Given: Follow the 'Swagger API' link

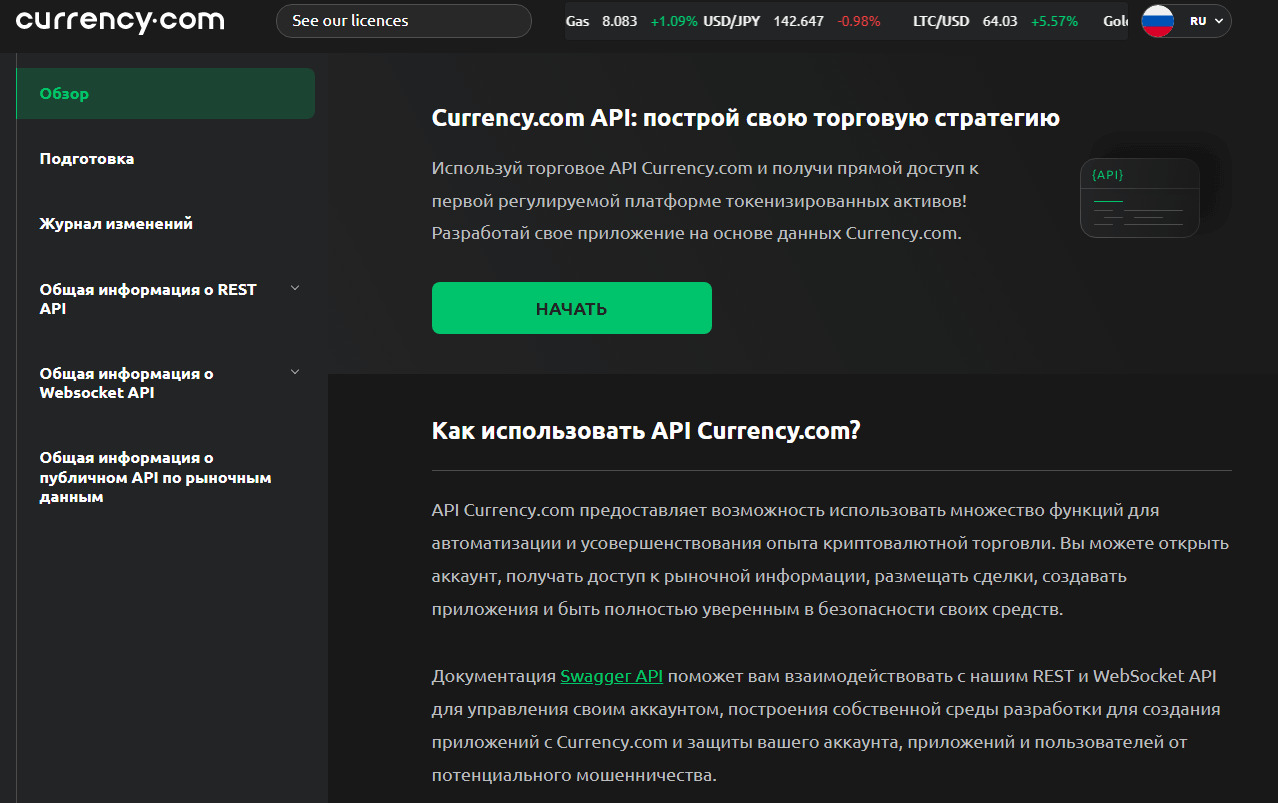Looking at the screenshot, I should (x=611, y=676).
